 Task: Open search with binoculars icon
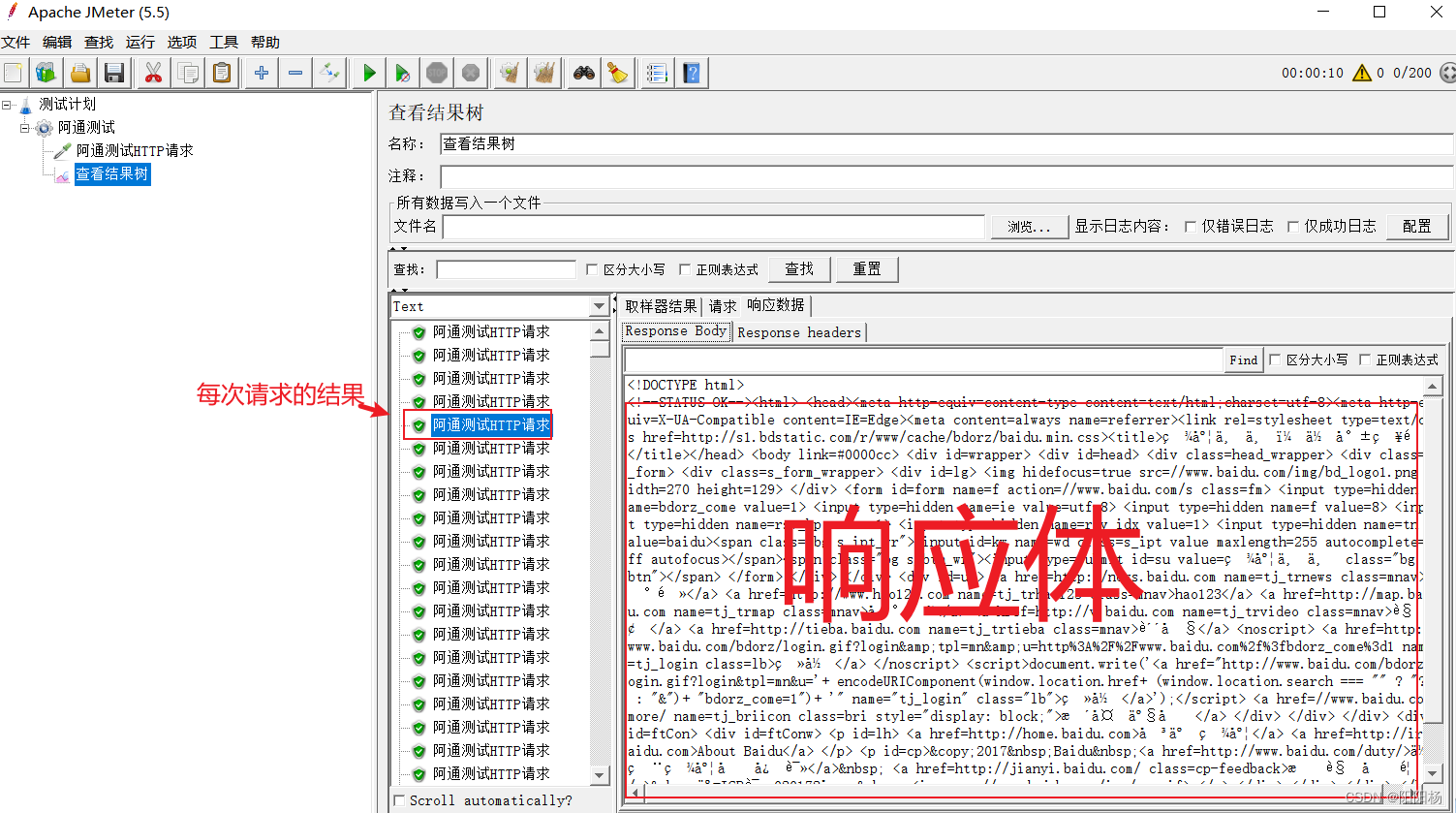coord(583,73)
